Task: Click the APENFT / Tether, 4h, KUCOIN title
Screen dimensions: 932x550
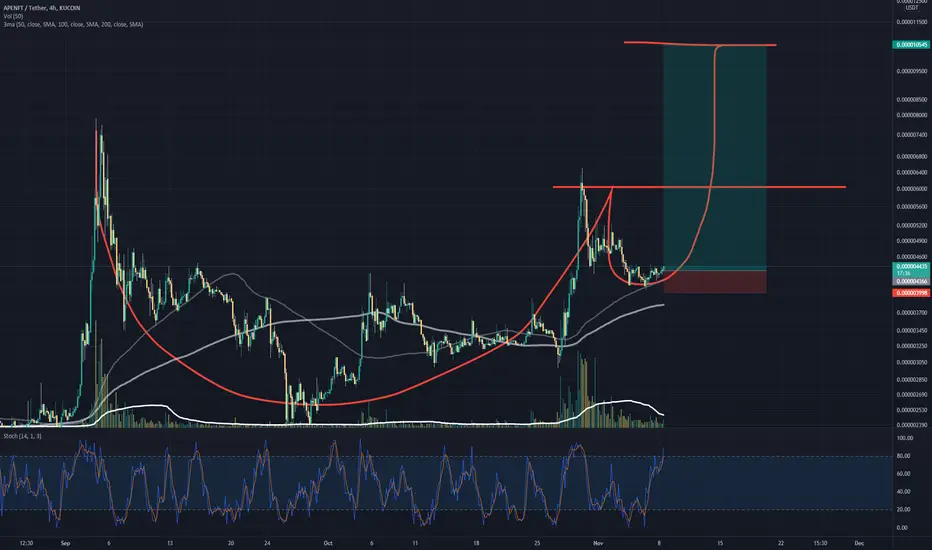Action: pos(42,8)
